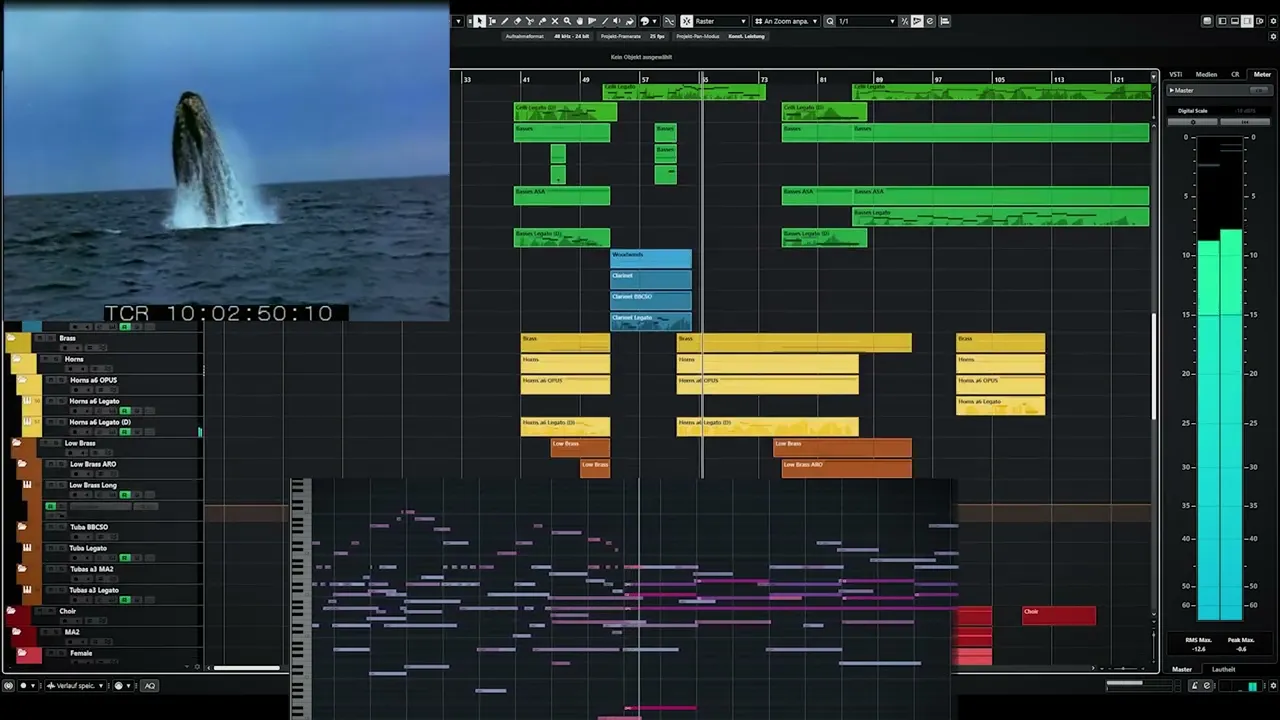Activate the Mute X tool

[x=555, y=21]
